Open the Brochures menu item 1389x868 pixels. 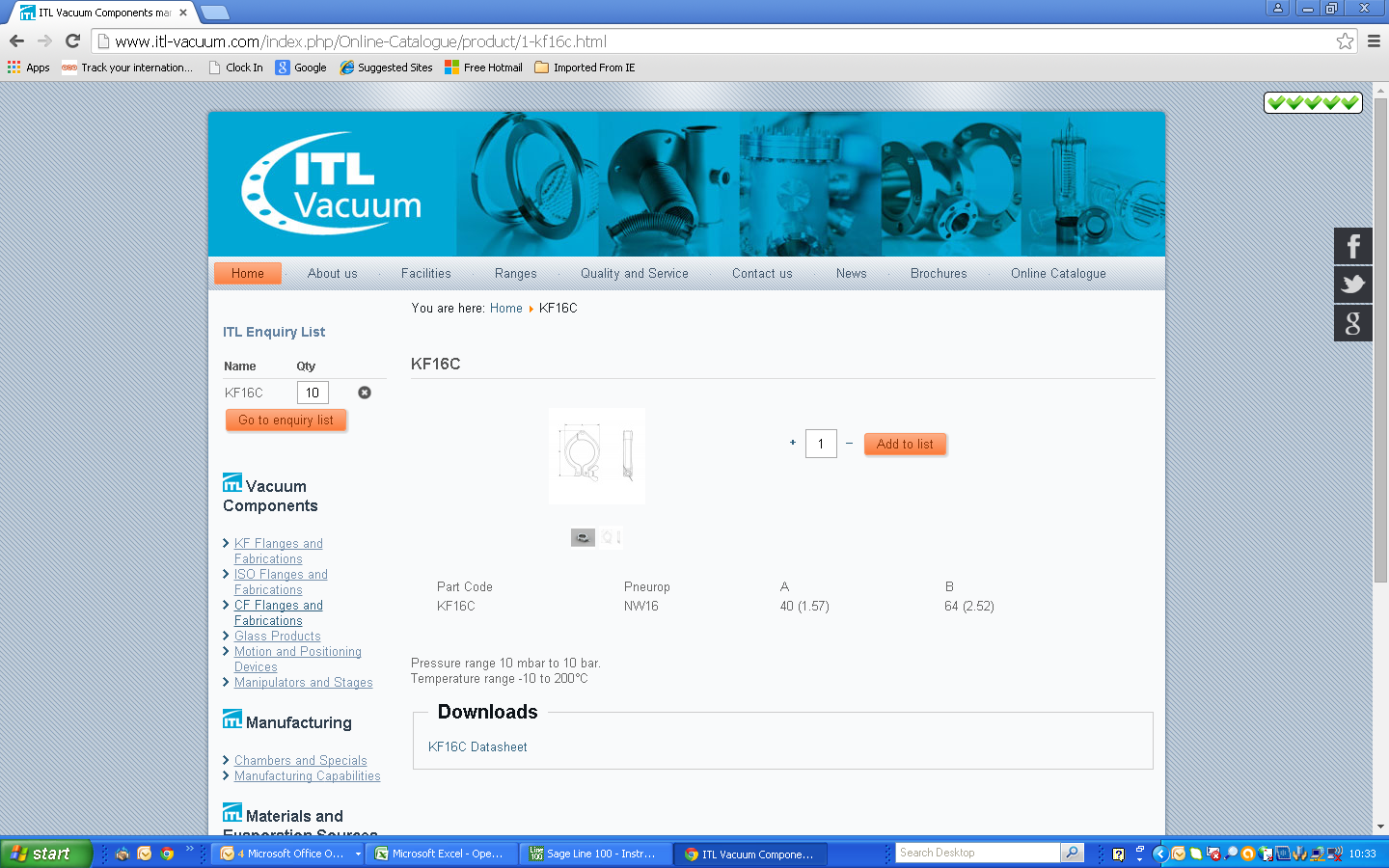click(x=939, y=273)
